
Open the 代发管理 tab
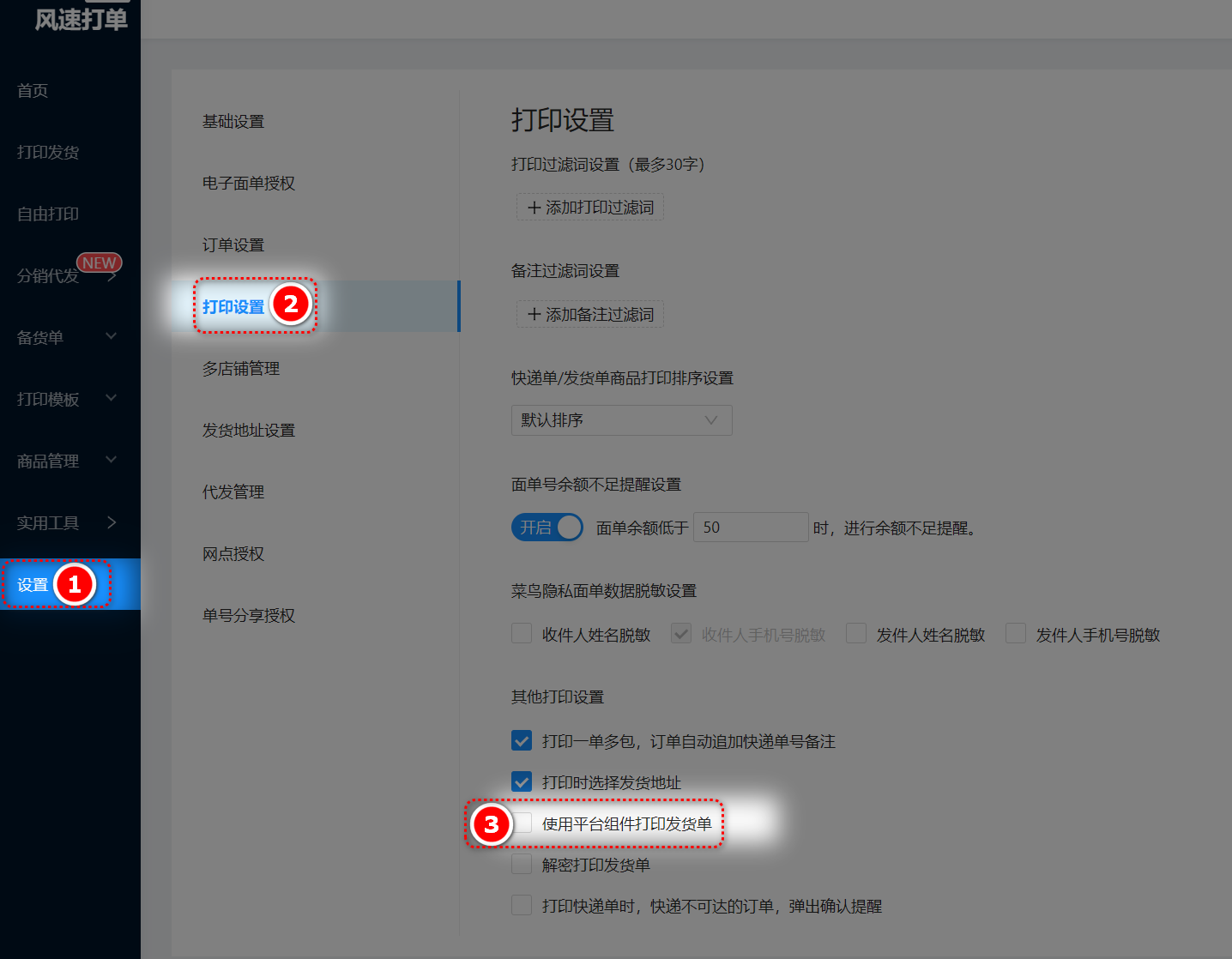point(233,492)
